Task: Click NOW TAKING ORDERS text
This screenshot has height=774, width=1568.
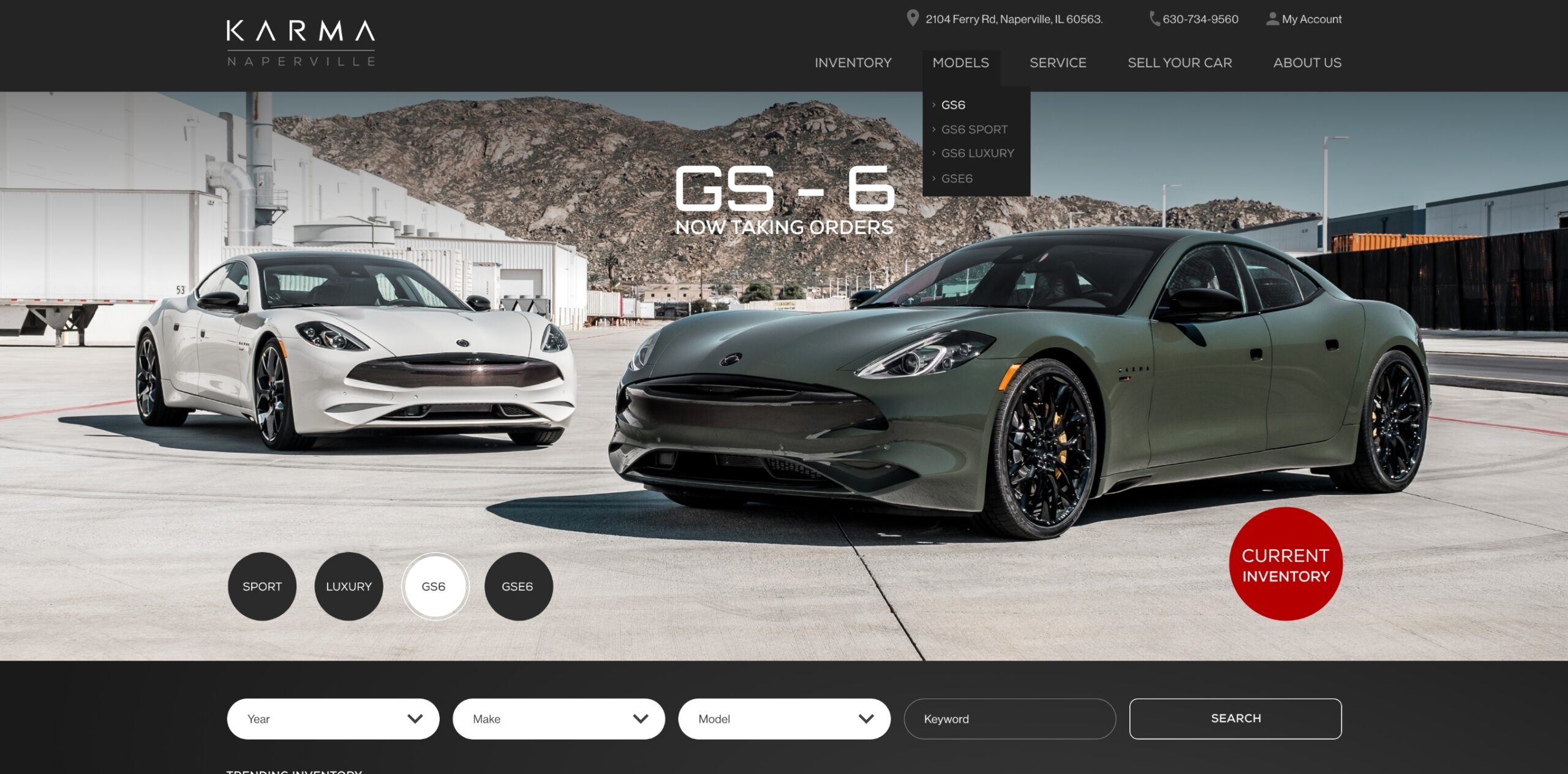Action: coord(785,227)
